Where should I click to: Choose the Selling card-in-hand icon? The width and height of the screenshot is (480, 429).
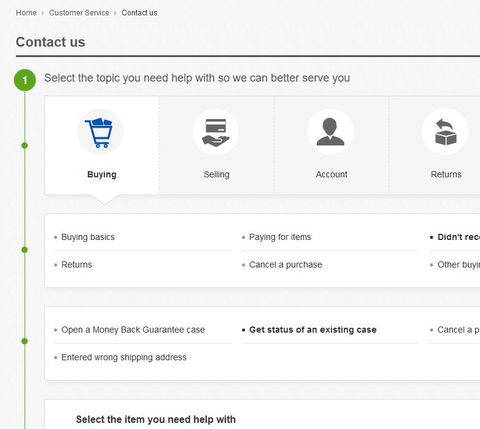[215, 132]
